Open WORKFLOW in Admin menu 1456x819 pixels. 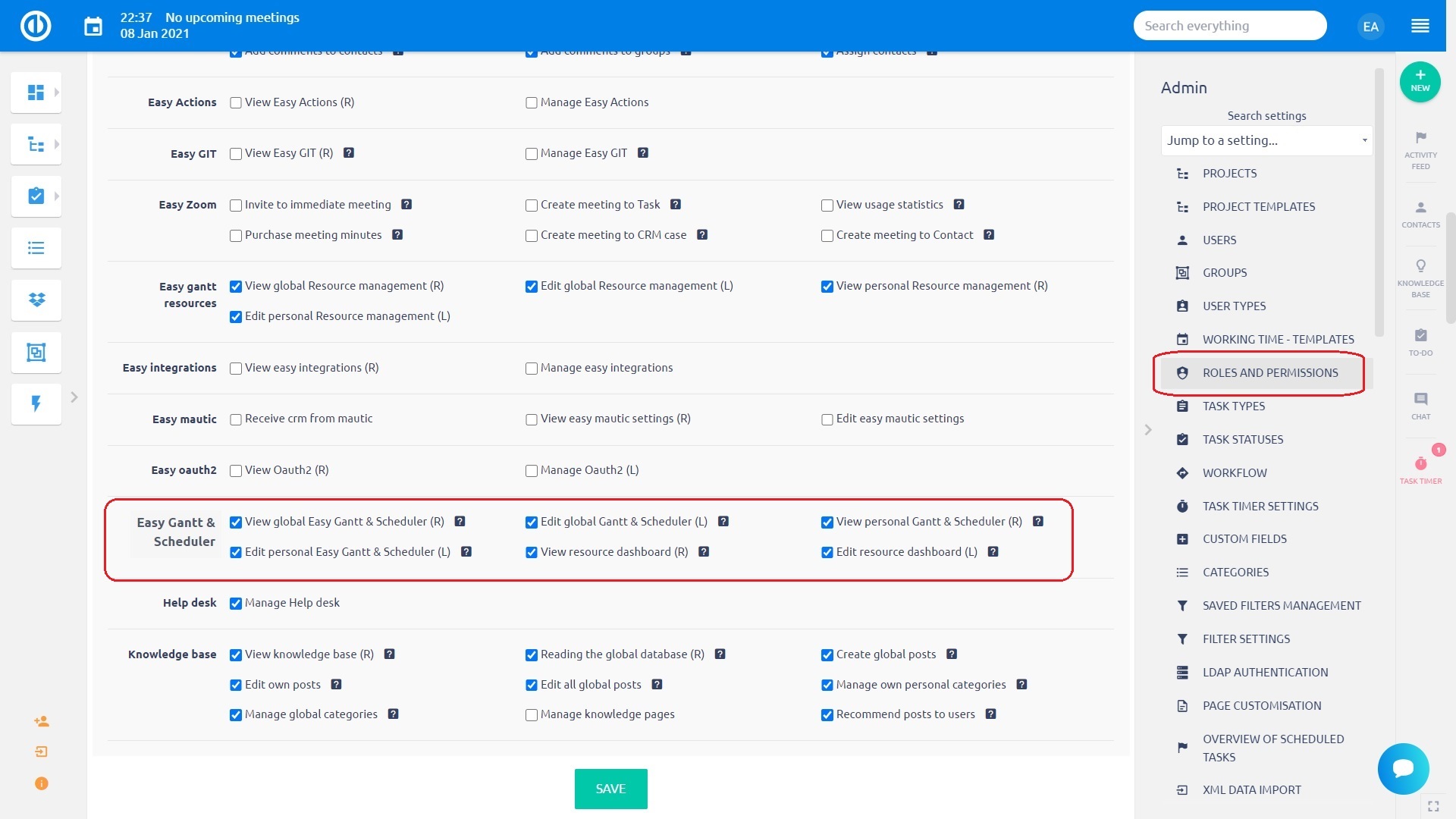pos(1235,473)
